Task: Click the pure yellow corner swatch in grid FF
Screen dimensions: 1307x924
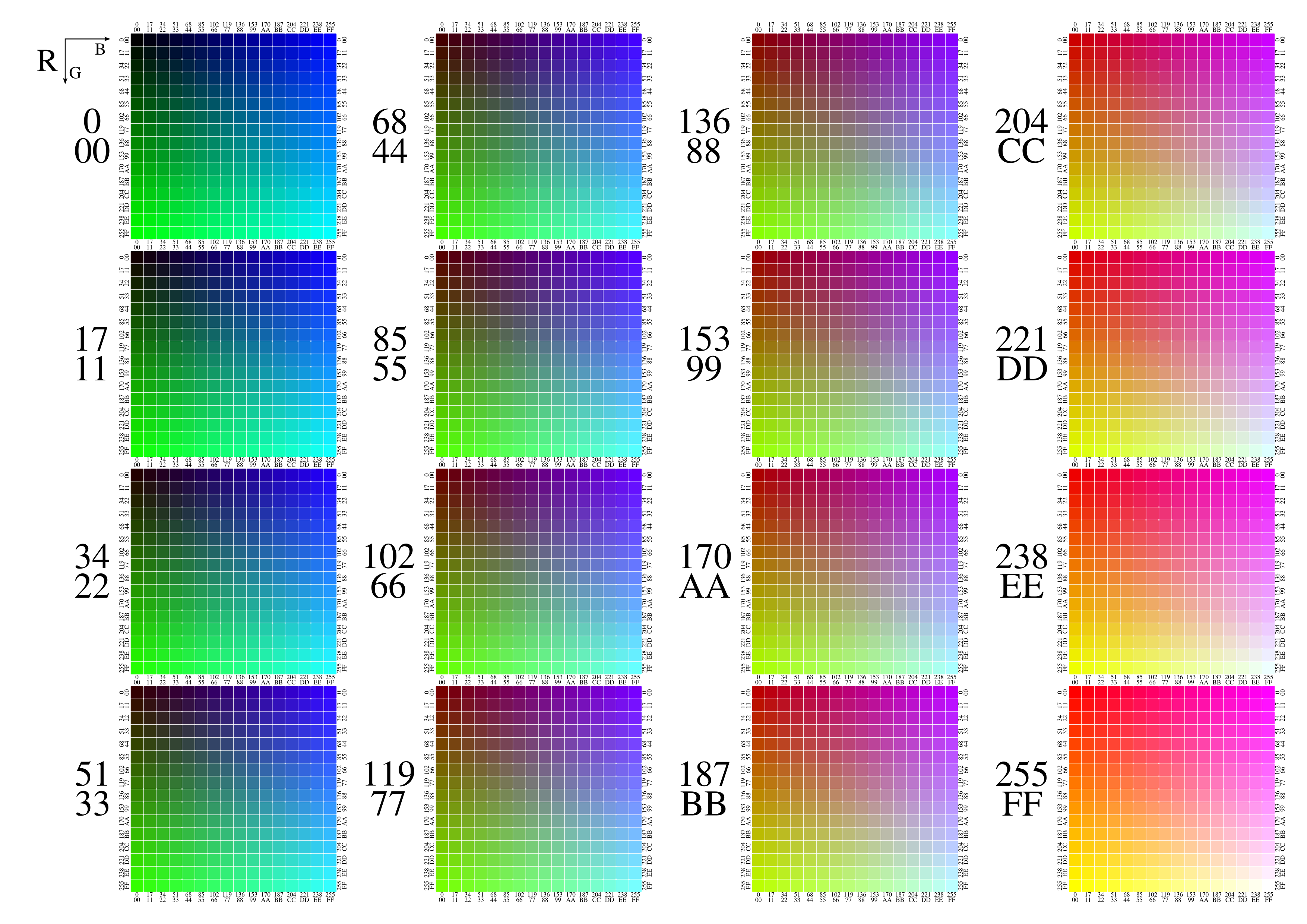Action: click(x=1075, y=885)
